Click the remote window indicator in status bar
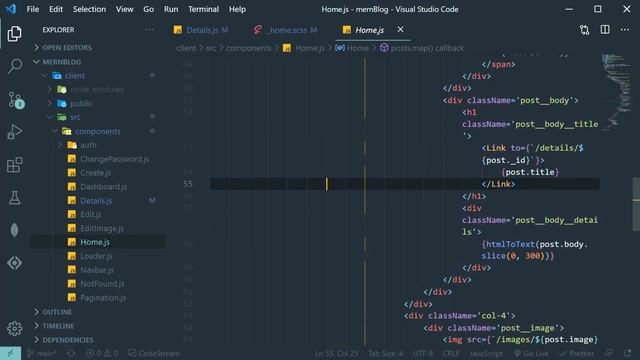This screenshot has width=640, height=360. click(x=10, y=353)
